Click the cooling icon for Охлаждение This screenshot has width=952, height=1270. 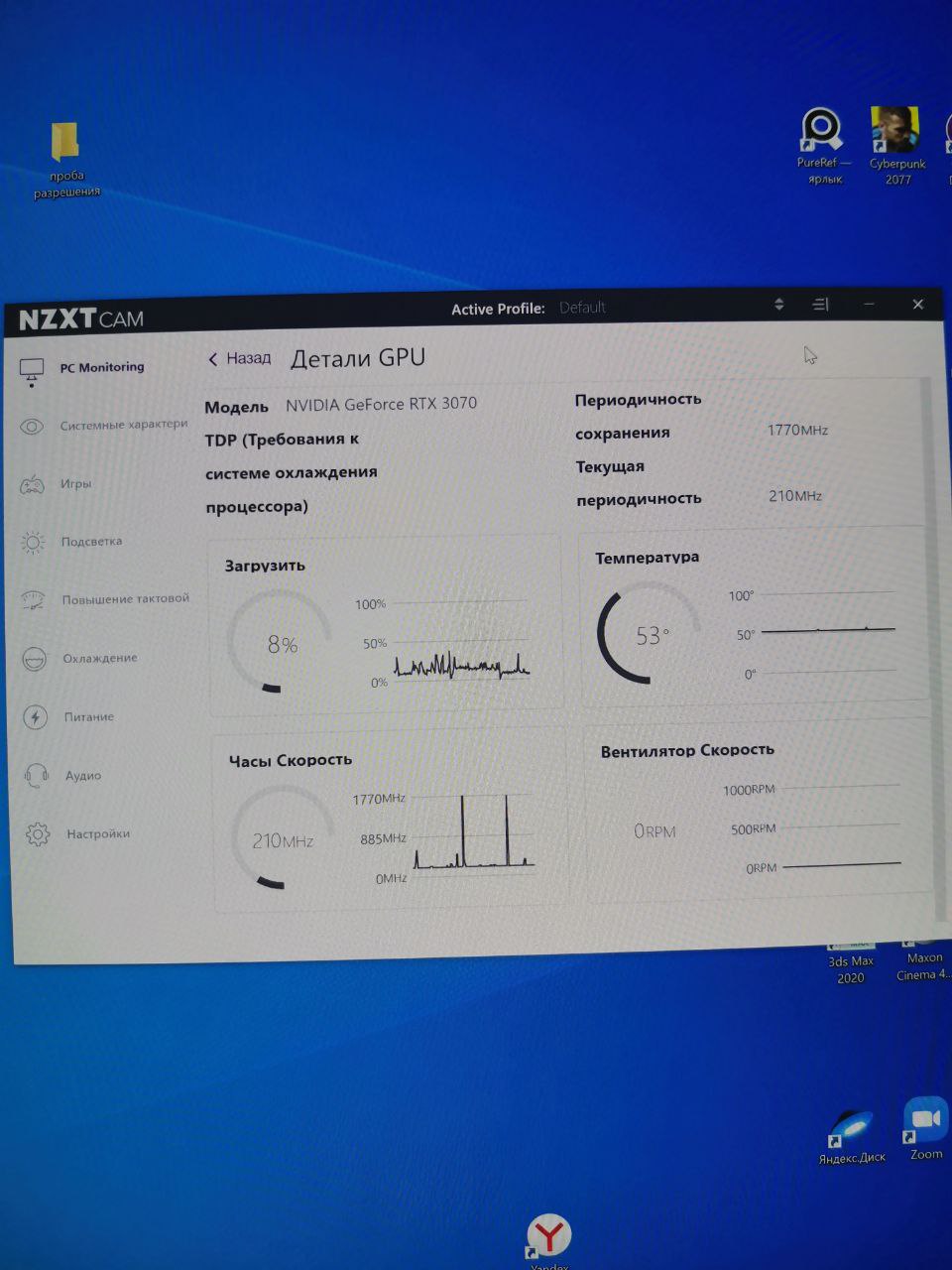coord(35,658)
